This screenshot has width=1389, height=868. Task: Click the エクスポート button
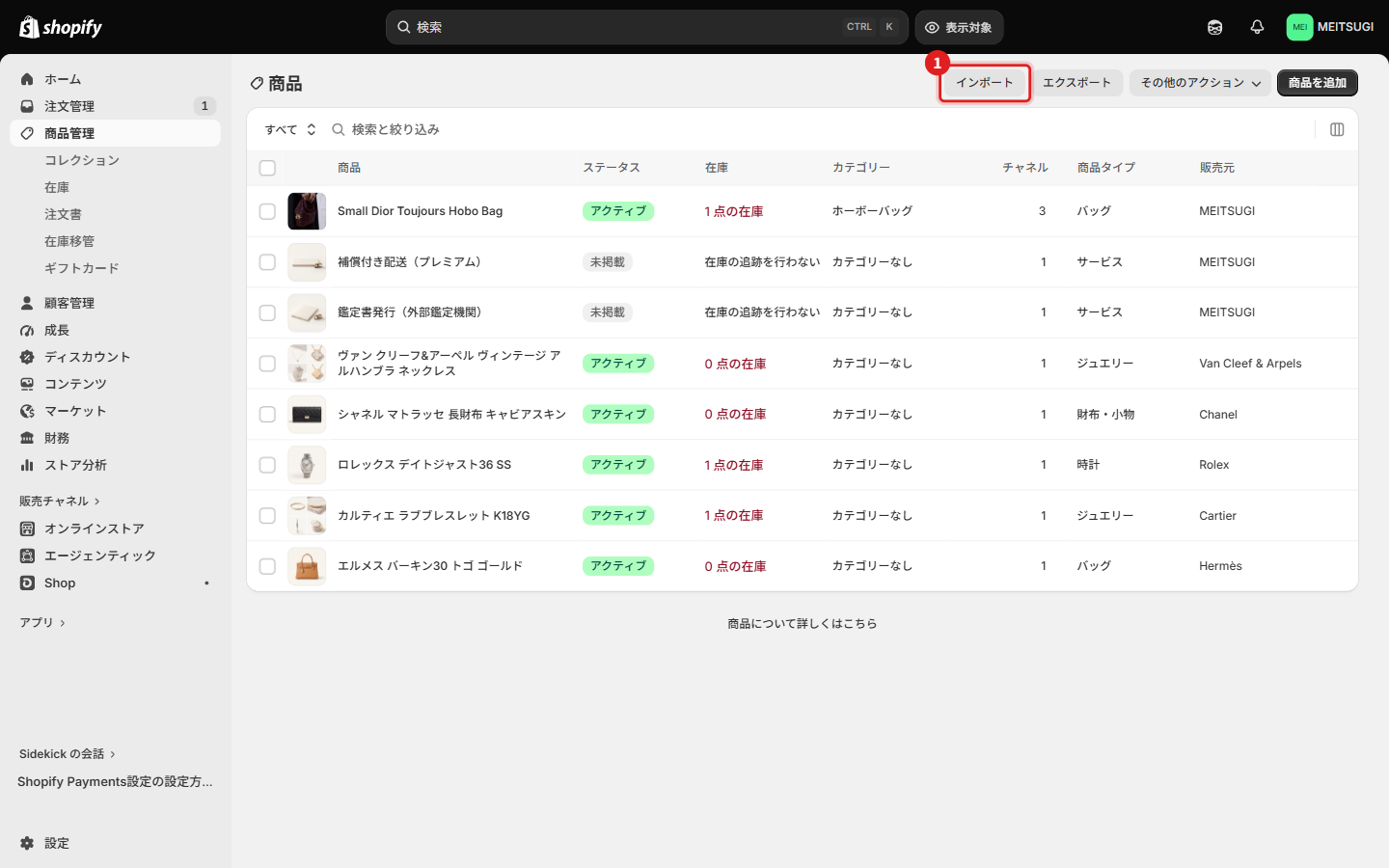pos(1077,83)
